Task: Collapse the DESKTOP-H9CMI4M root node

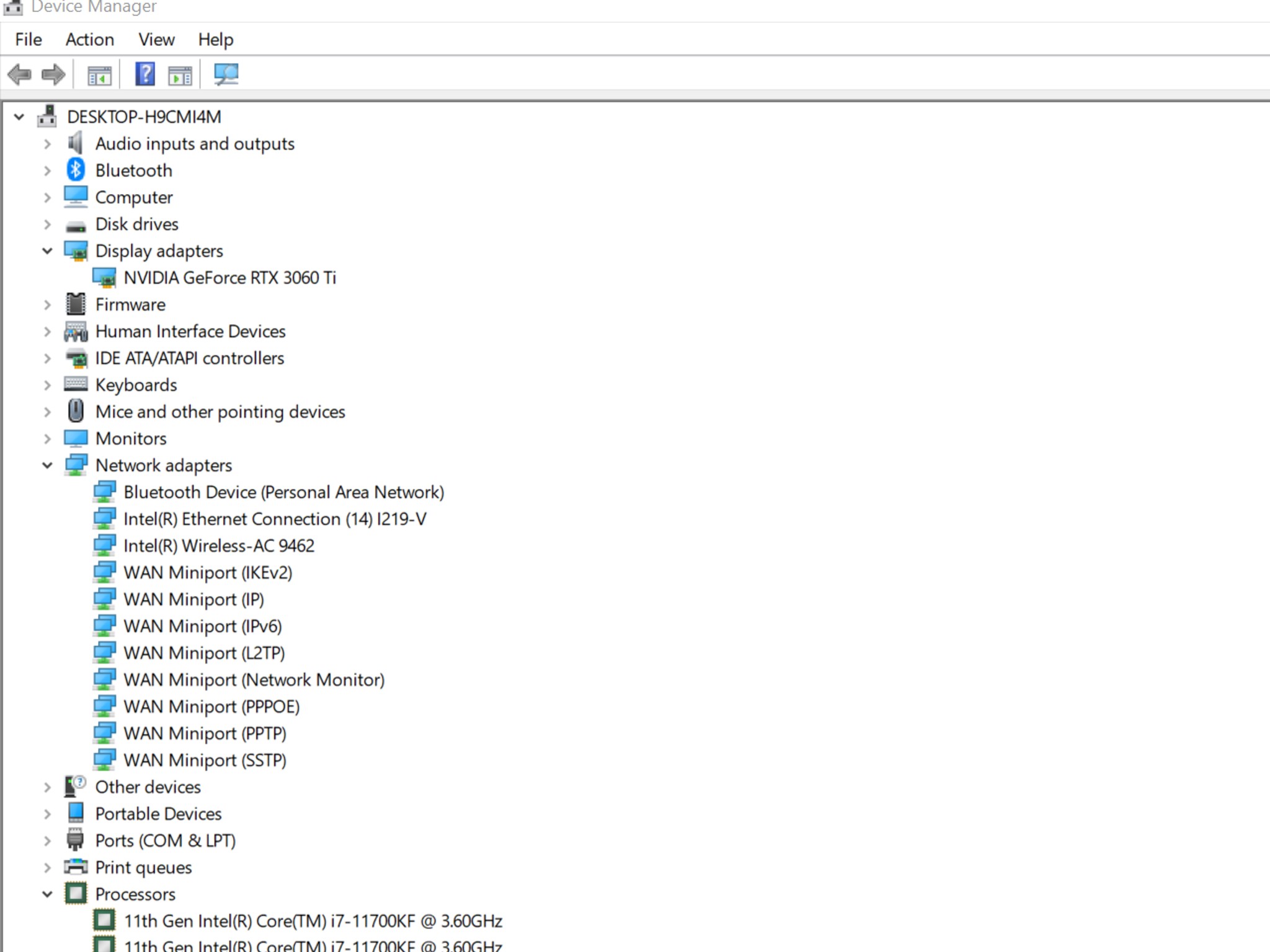Action: point(19,117)
